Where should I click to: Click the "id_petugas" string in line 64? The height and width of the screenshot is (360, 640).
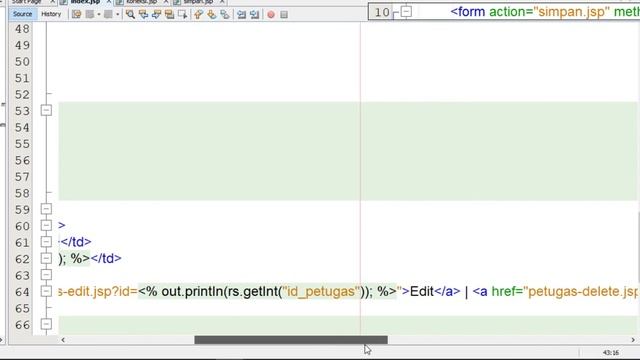(x=320, y=291)
